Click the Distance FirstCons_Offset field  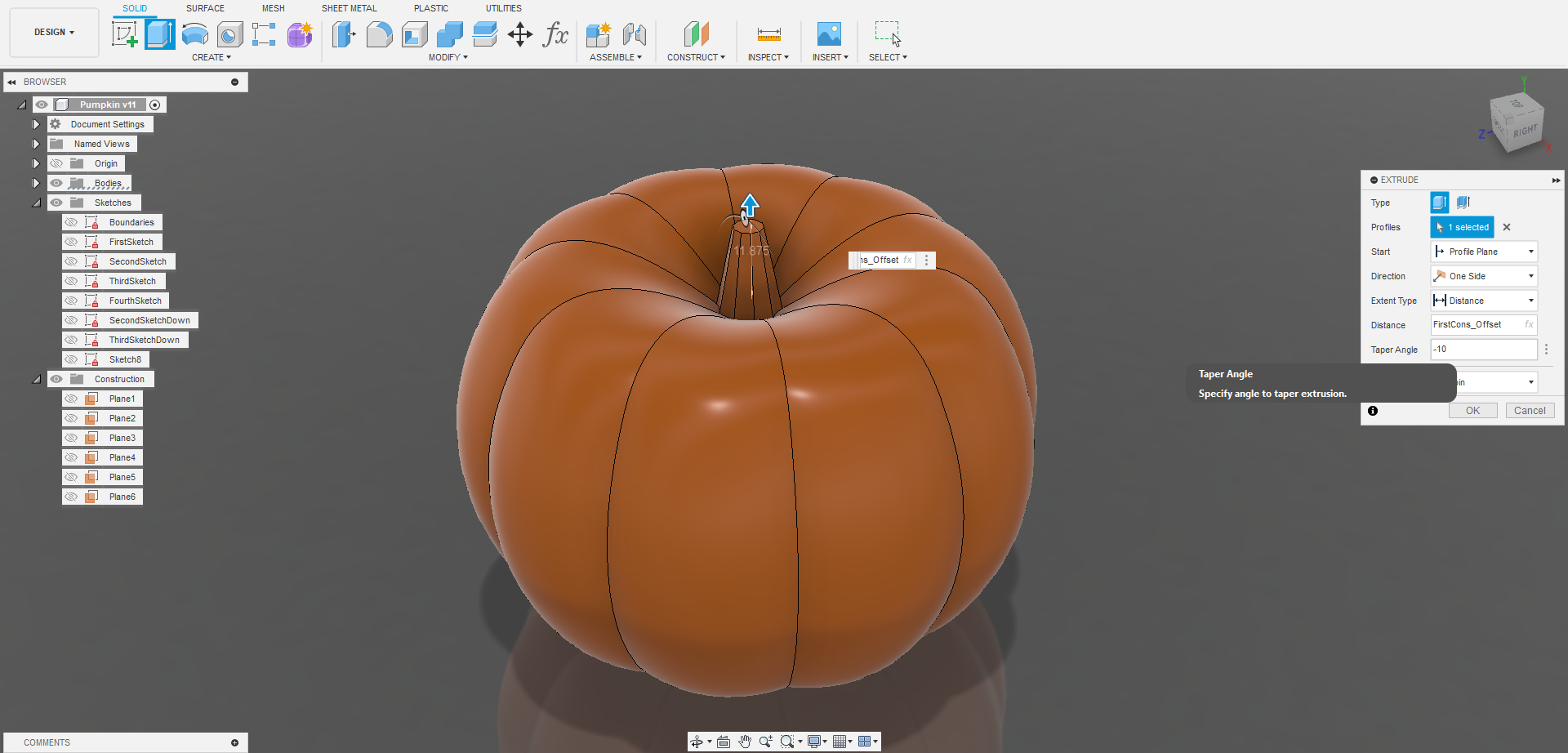point(1484,324)
